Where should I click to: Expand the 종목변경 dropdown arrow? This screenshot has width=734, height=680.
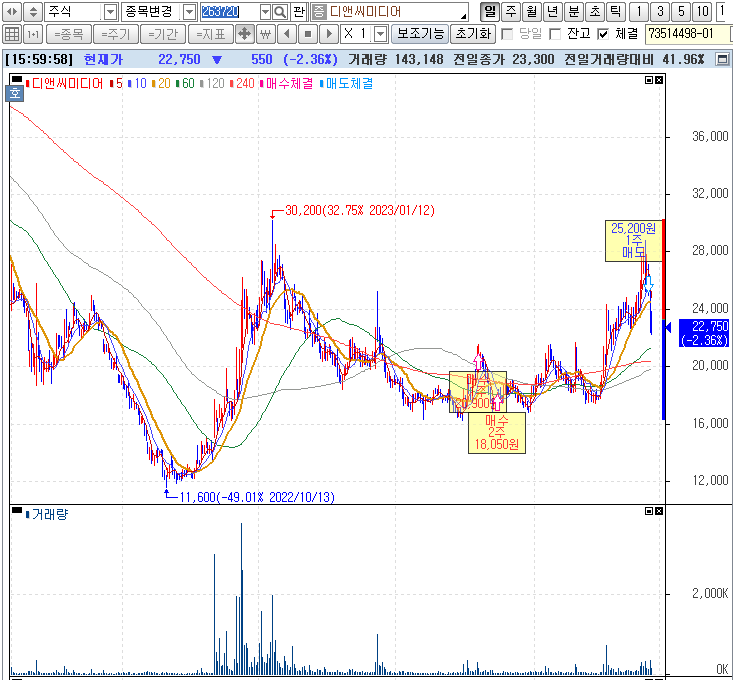[189, 12]
